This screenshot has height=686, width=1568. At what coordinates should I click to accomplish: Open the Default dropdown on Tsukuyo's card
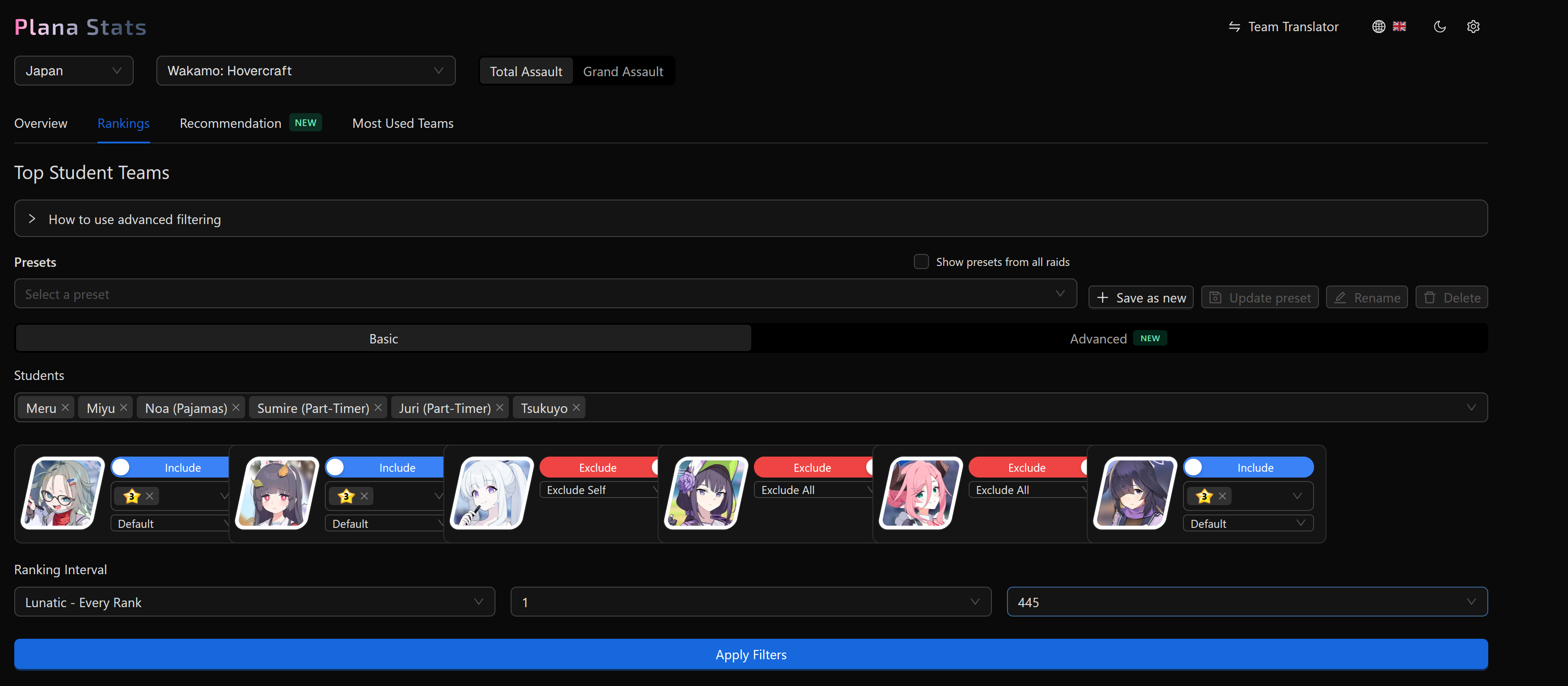pyautogui.click(x=1249, y=523)
